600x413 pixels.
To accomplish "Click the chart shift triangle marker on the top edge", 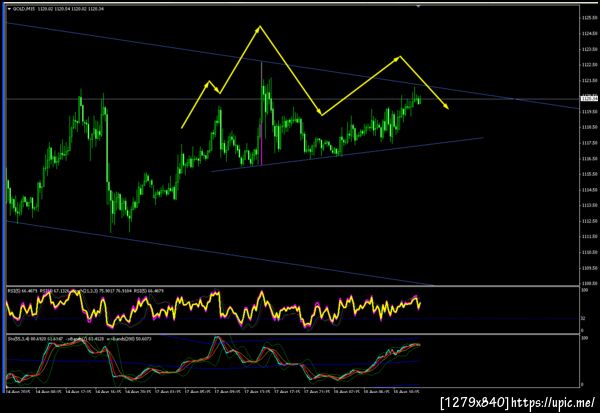I will tap(418, 6).
